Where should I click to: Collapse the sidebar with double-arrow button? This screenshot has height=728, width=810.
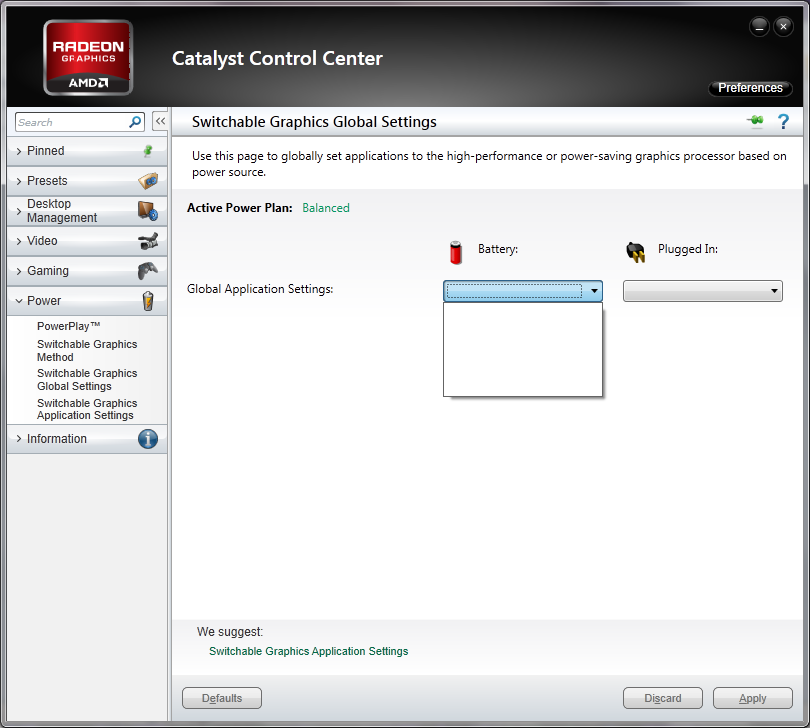[x=160, y=121]
